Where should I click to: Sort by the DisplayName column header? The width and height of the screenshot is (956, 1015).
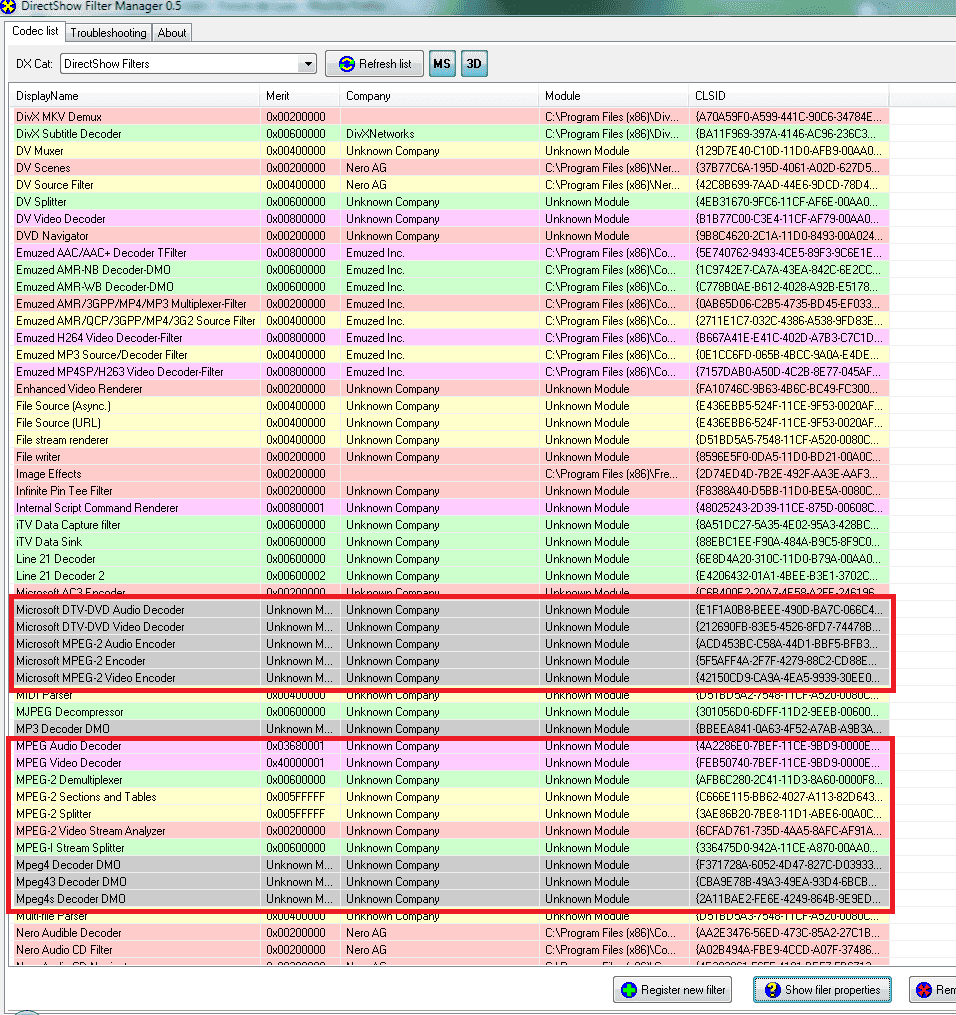tap(134, 96)
